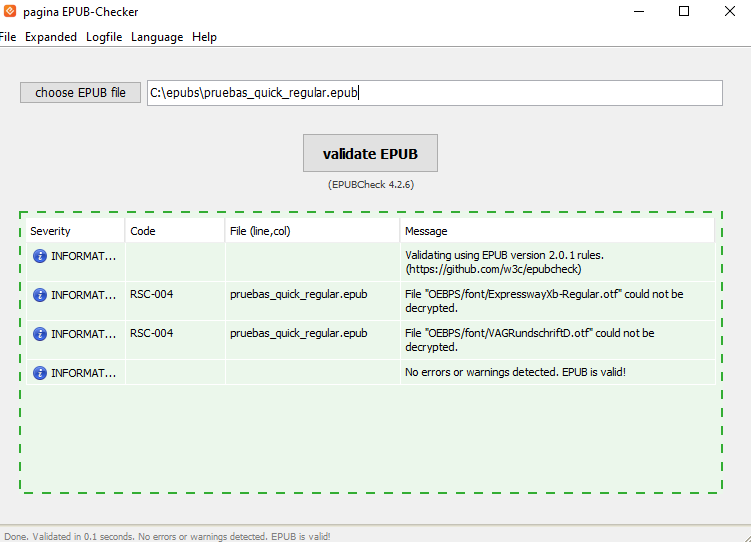
Task: Open the File menu
Action: coord(8,37)
